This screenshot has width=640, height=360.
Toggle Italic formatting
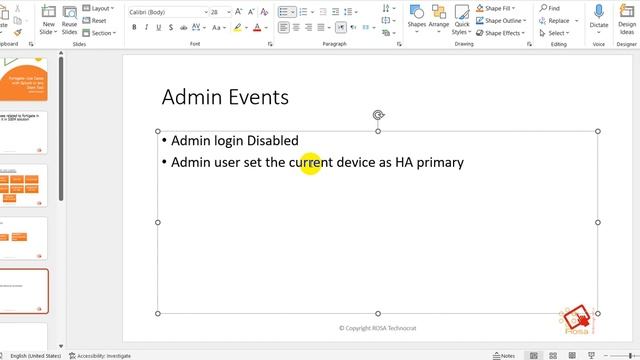(146, 27)
